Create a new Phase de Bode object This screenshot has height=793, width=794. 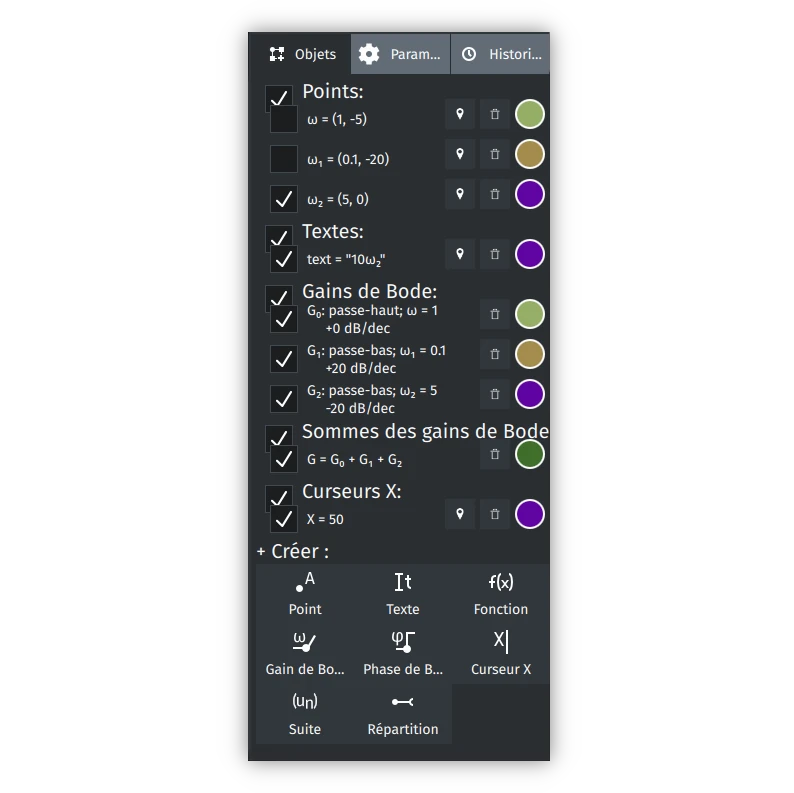(403, 654)
